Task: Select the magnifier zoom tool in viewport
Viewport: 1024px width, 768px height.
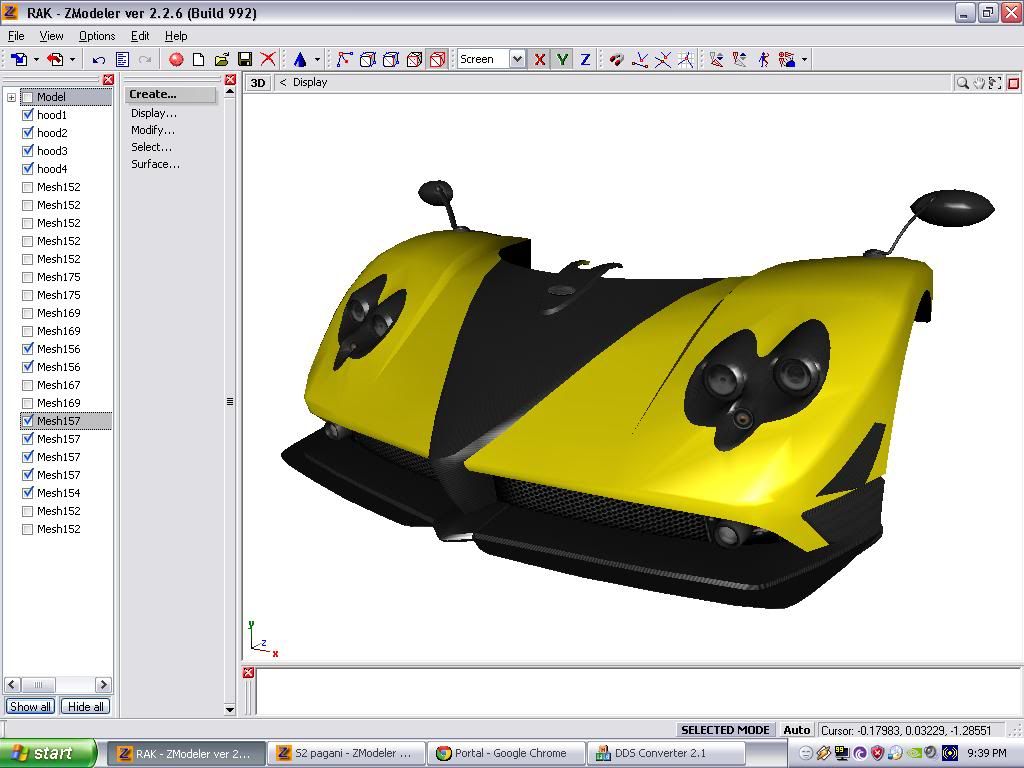Action: click(x=962, y=83)
